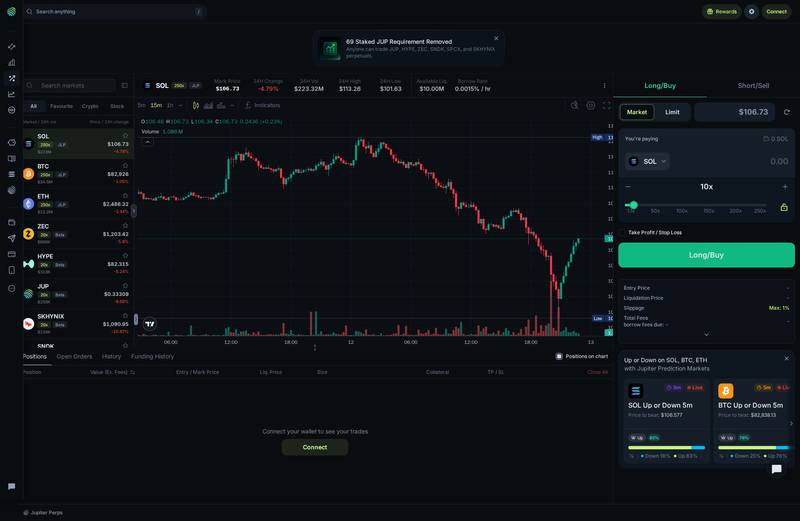Select the Crypto markets filter tab
The image size is (800, 521).
click(90, 106)
